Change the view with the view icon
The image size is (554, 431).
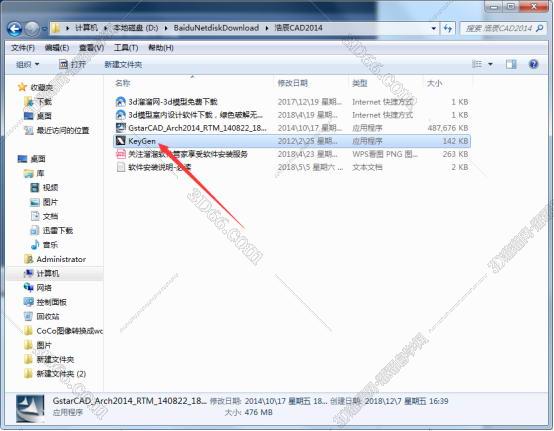pos(477,64)
